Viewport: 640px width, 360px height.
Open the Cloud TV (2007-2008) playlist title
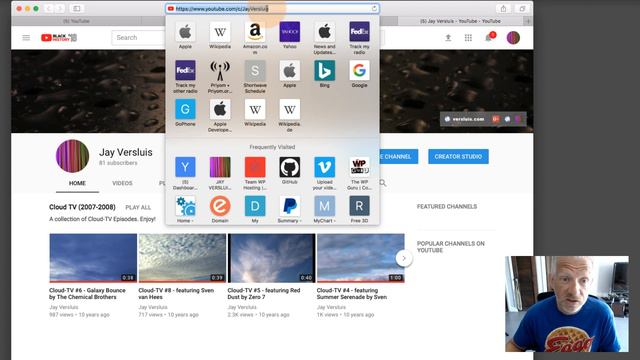point(82,207)
